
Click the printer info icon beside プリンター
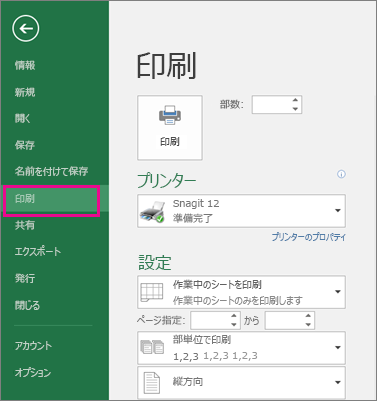(341, 174)
